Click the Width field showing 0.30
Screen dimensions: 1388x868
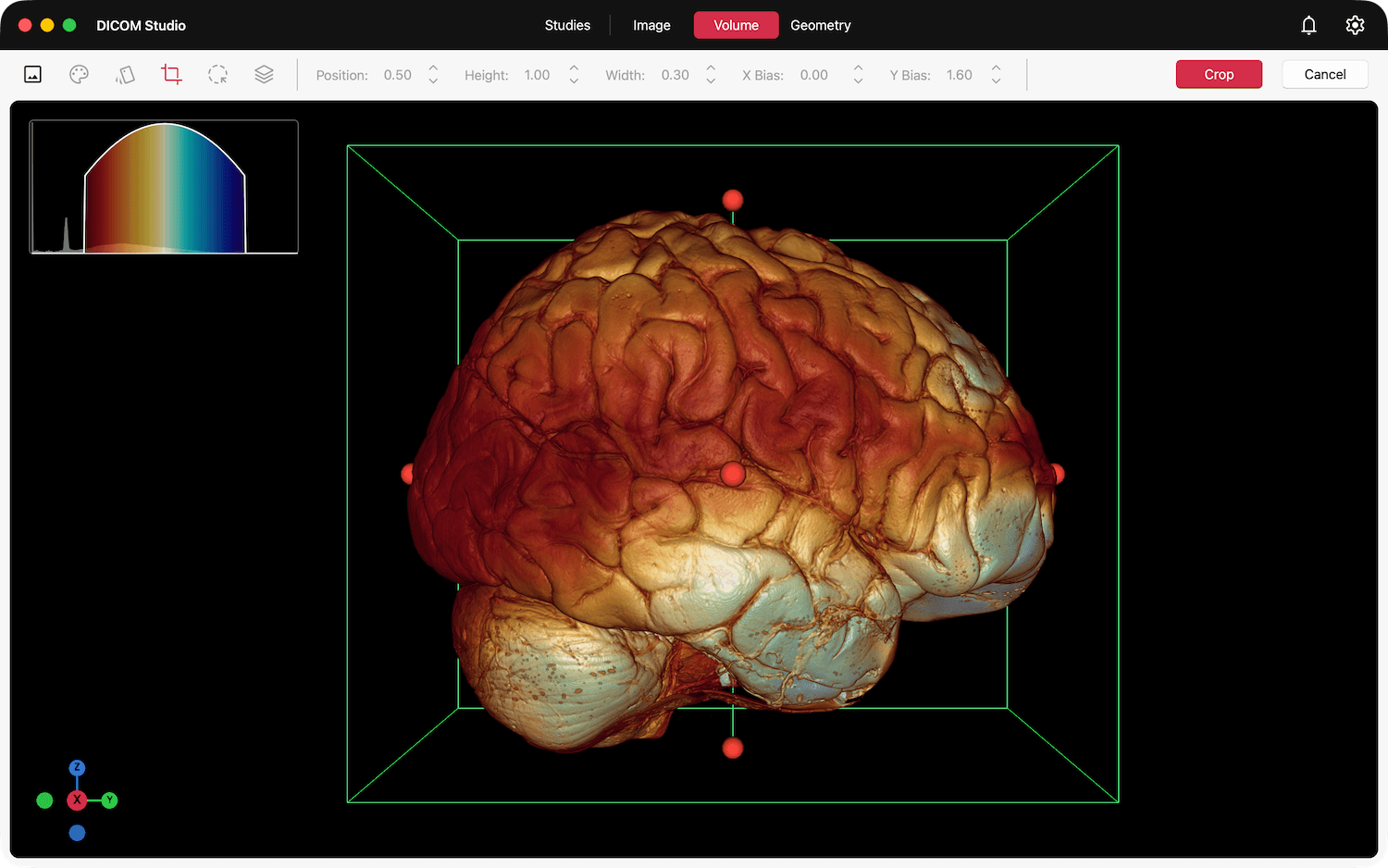(675, 75)
